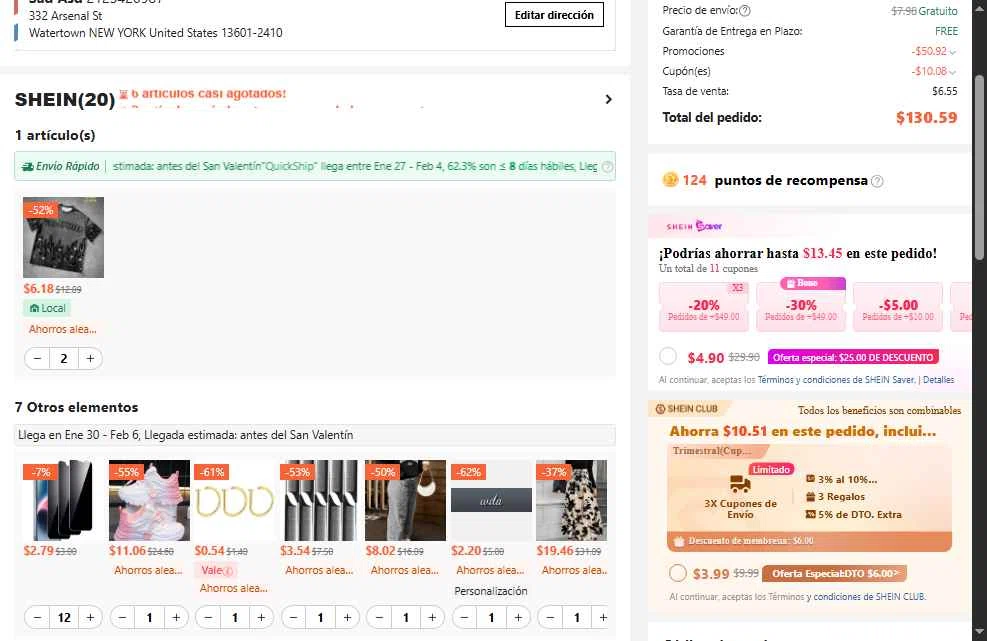Increase quantity of the $2.79 screen protector
This screenshot has width=987, height=641.
[x=90, y=618]
